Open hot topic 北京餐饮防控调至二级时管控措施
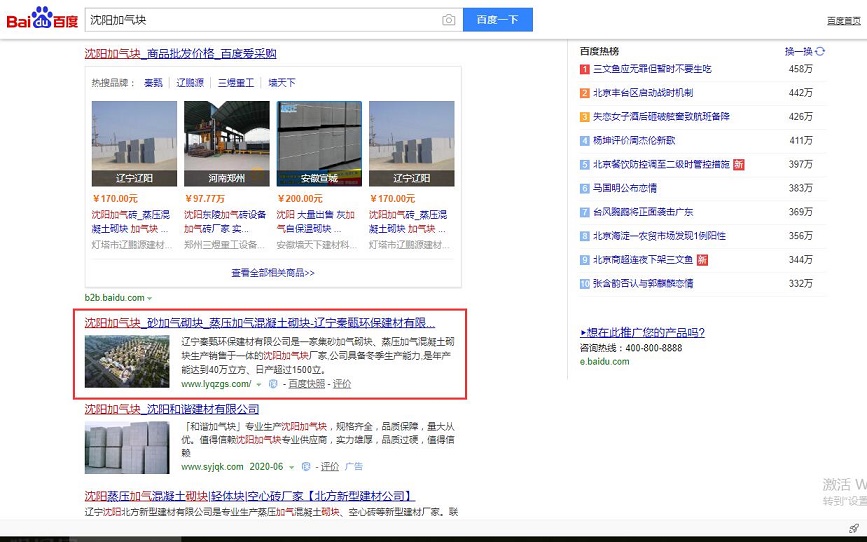This screenshot has width=867, height=542. click(x=661, y=164)
